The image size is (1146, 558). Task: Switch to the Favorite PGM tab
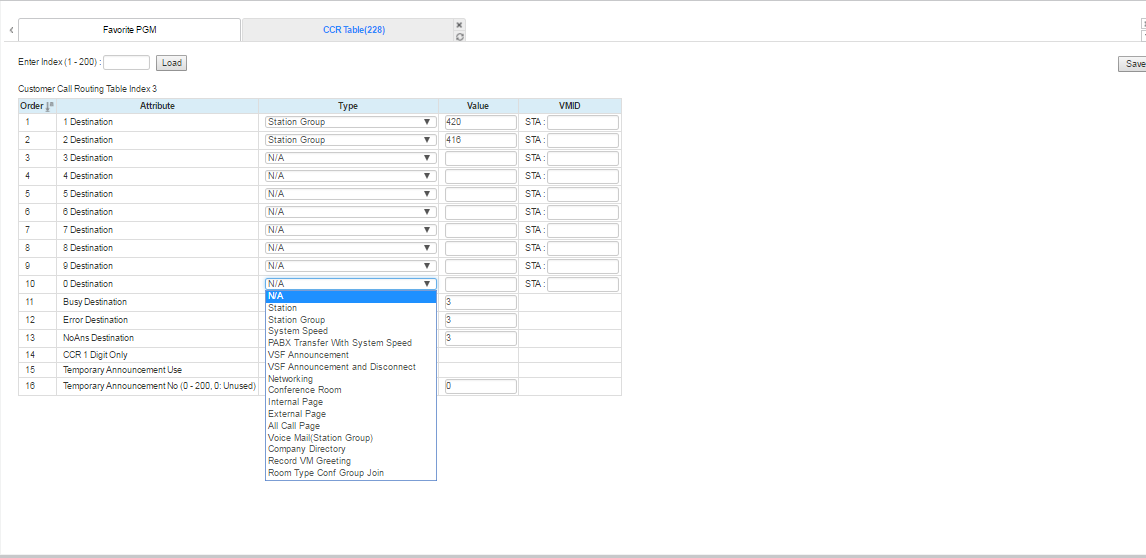click(129, 30)
